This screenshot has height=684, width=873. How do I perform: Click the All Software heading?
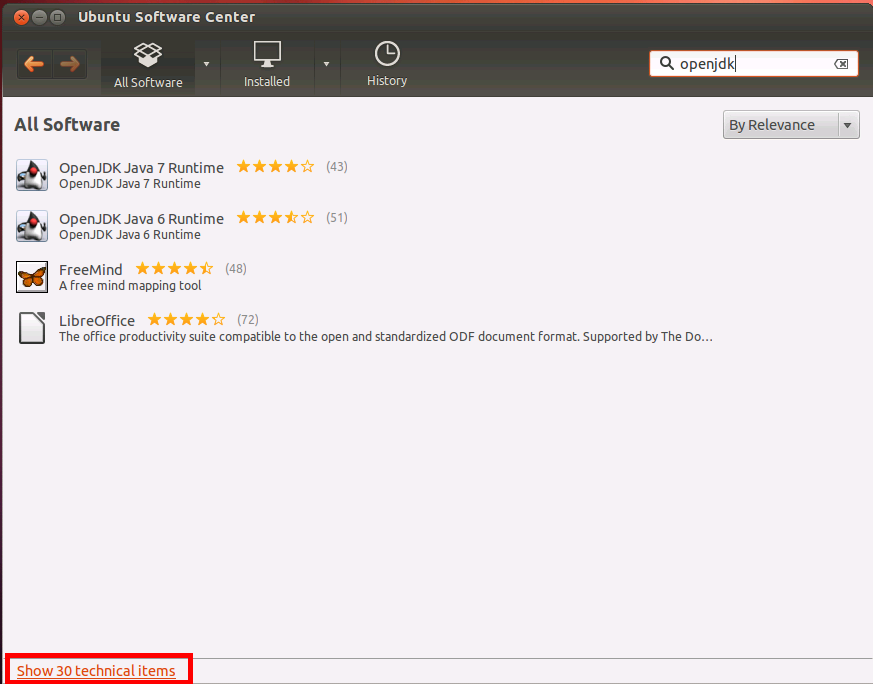(x=67, y=125)
